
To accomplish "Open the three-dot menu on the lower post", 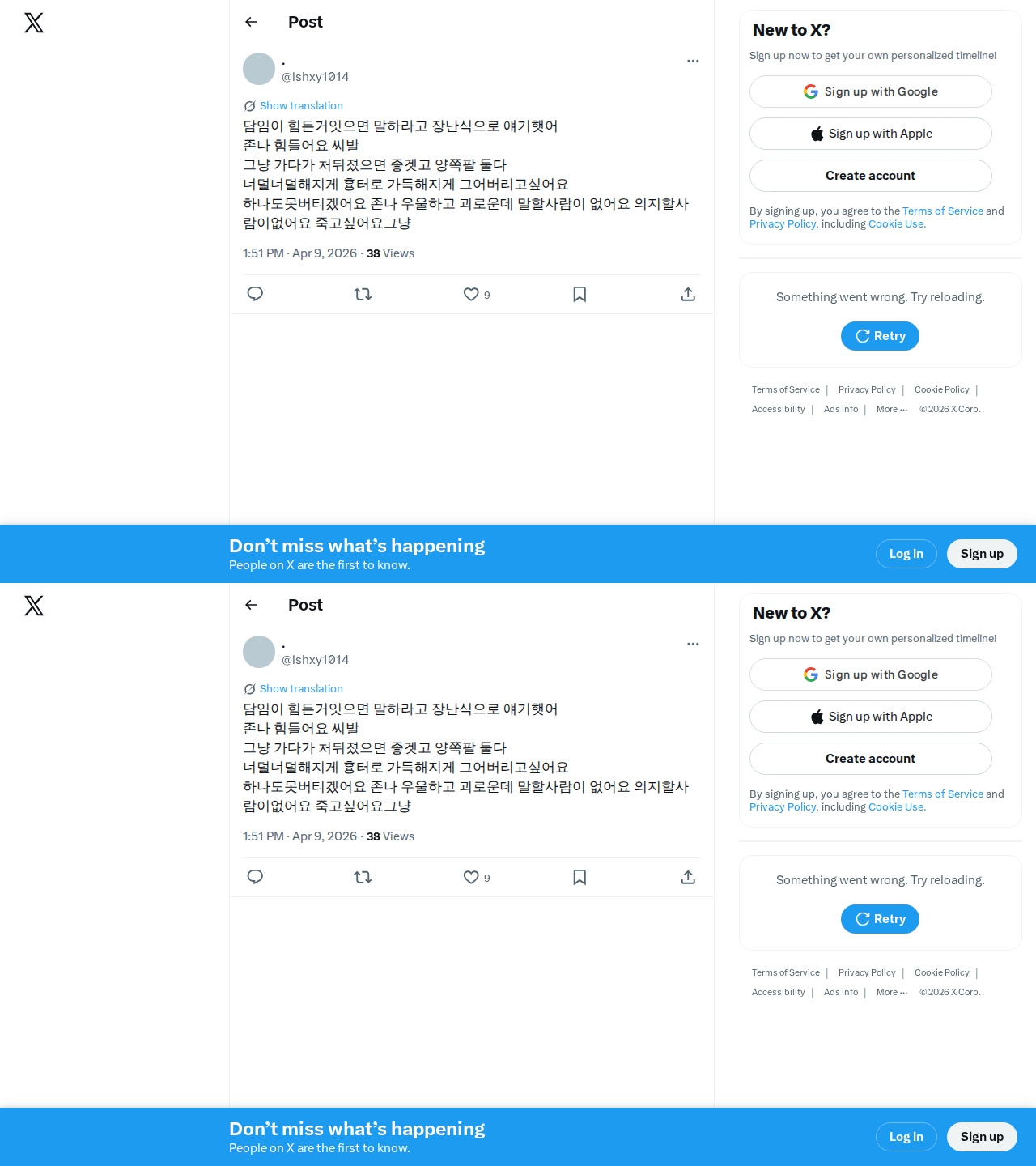I will coord(693,644).
